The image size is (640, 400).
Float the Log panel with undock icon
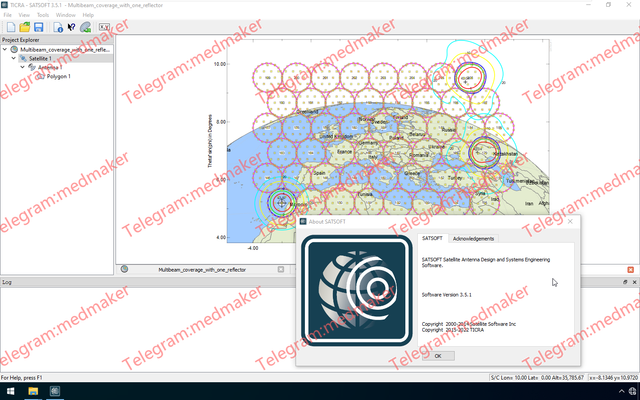(625, 282)
